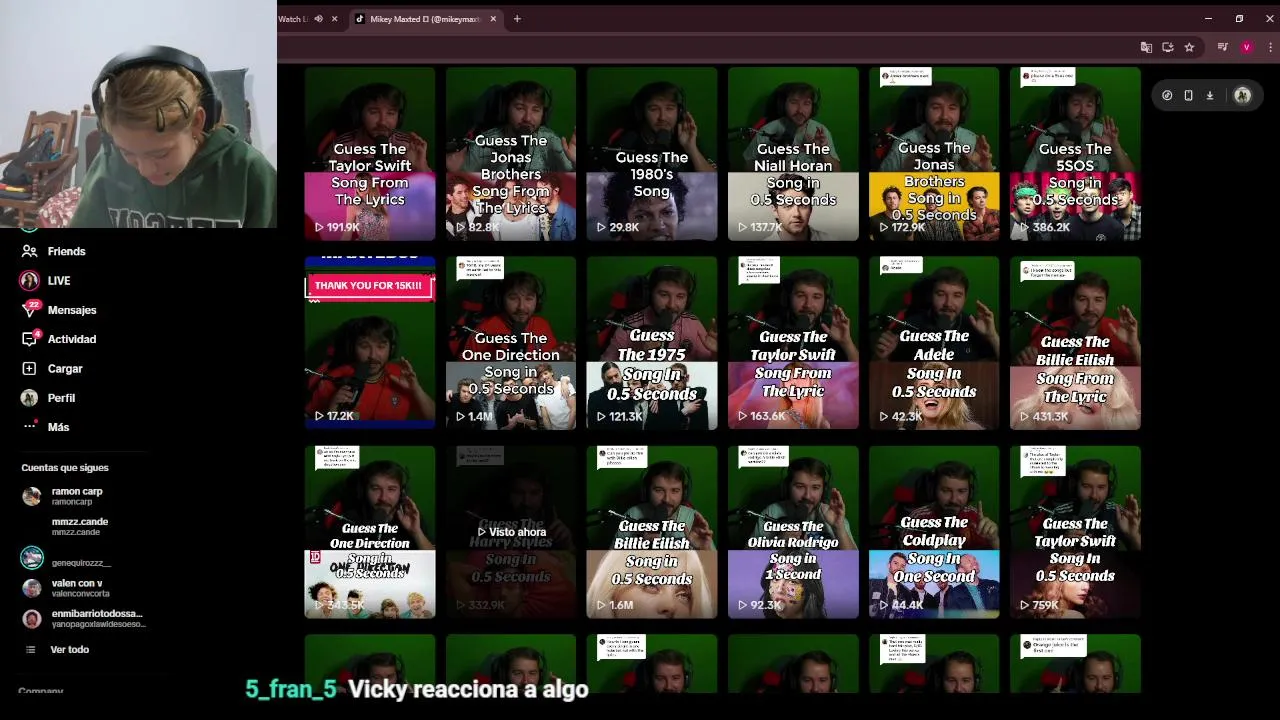The height and width of the screenshot is (720, 1280).
Task: Open One Direction 0.5 Seconds video with 1.4M views
Action: pyautogui.click(x=511, y=343)
